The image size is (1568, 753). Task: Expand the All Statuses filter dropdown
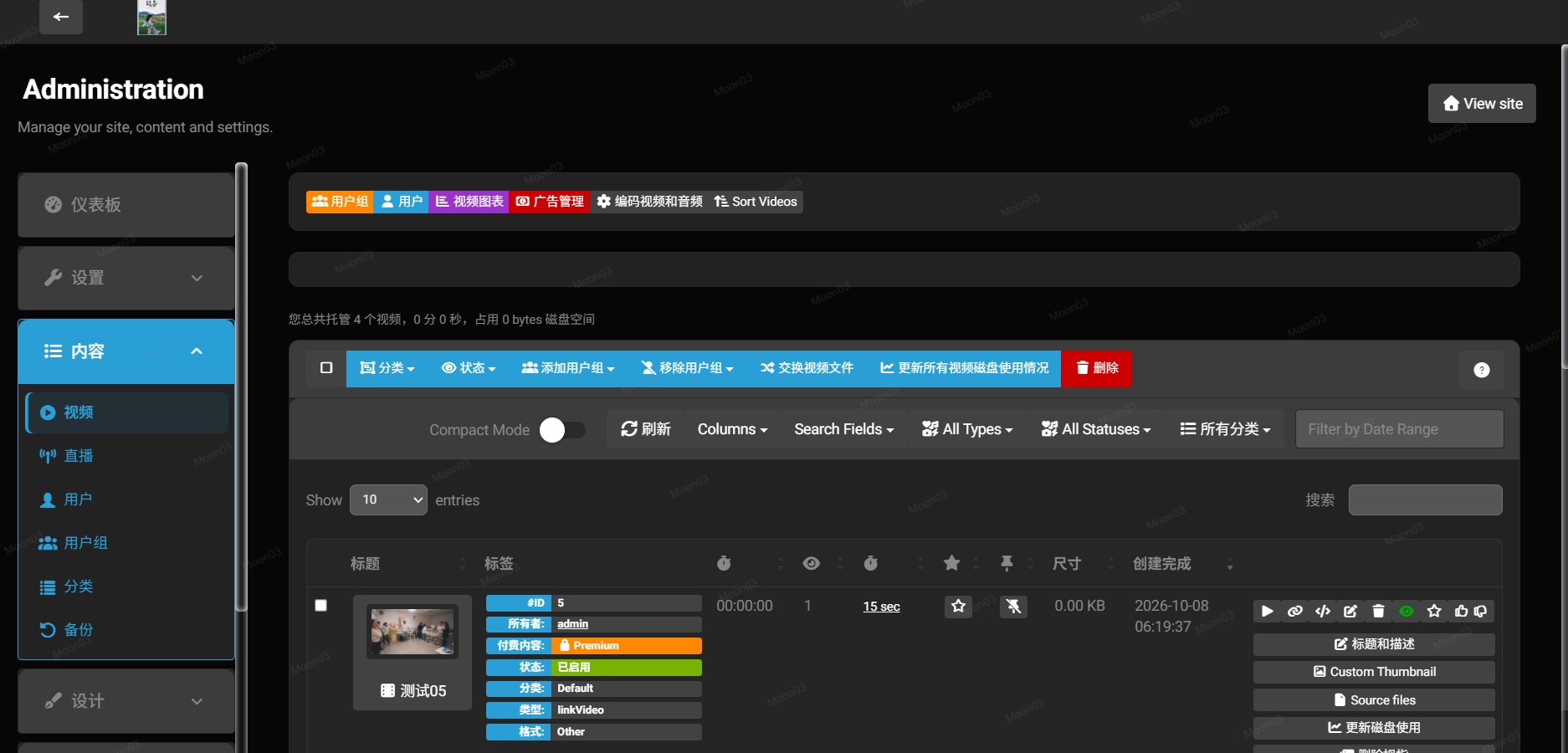1096,429
